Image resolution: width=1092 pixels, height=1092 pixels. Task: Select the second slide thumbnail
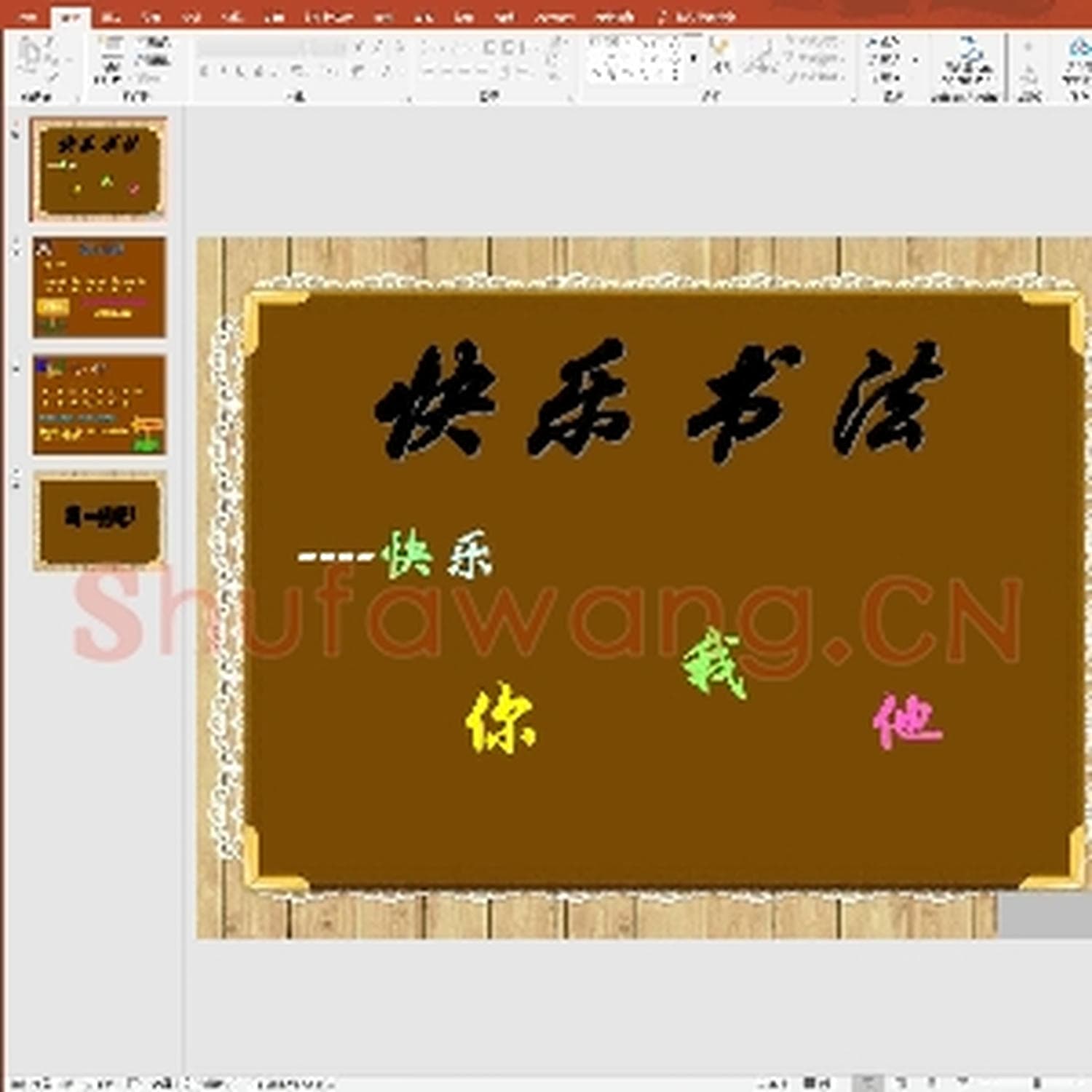point(99,287)
